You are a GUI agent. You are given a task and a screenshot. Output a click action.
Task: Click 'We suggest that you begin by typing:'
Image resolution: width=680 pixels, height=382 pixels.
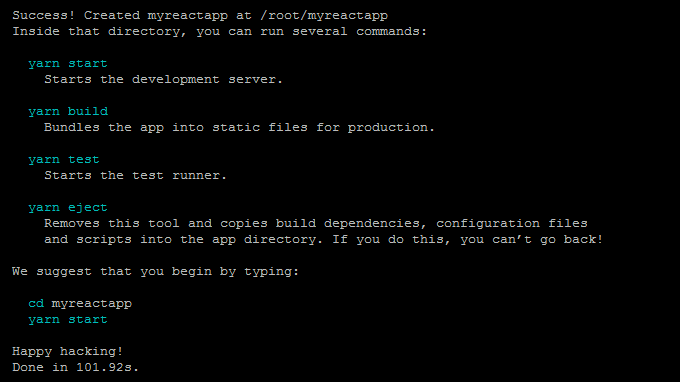156,272
